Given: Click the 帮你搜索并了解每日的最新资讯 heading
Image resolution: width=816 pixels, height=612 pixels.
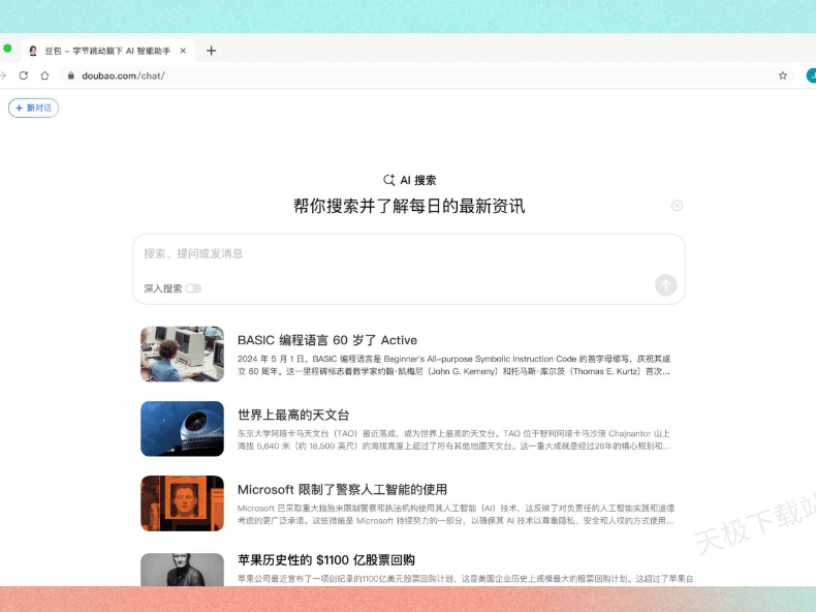Looking at the screenshot, I should point(409,206).
